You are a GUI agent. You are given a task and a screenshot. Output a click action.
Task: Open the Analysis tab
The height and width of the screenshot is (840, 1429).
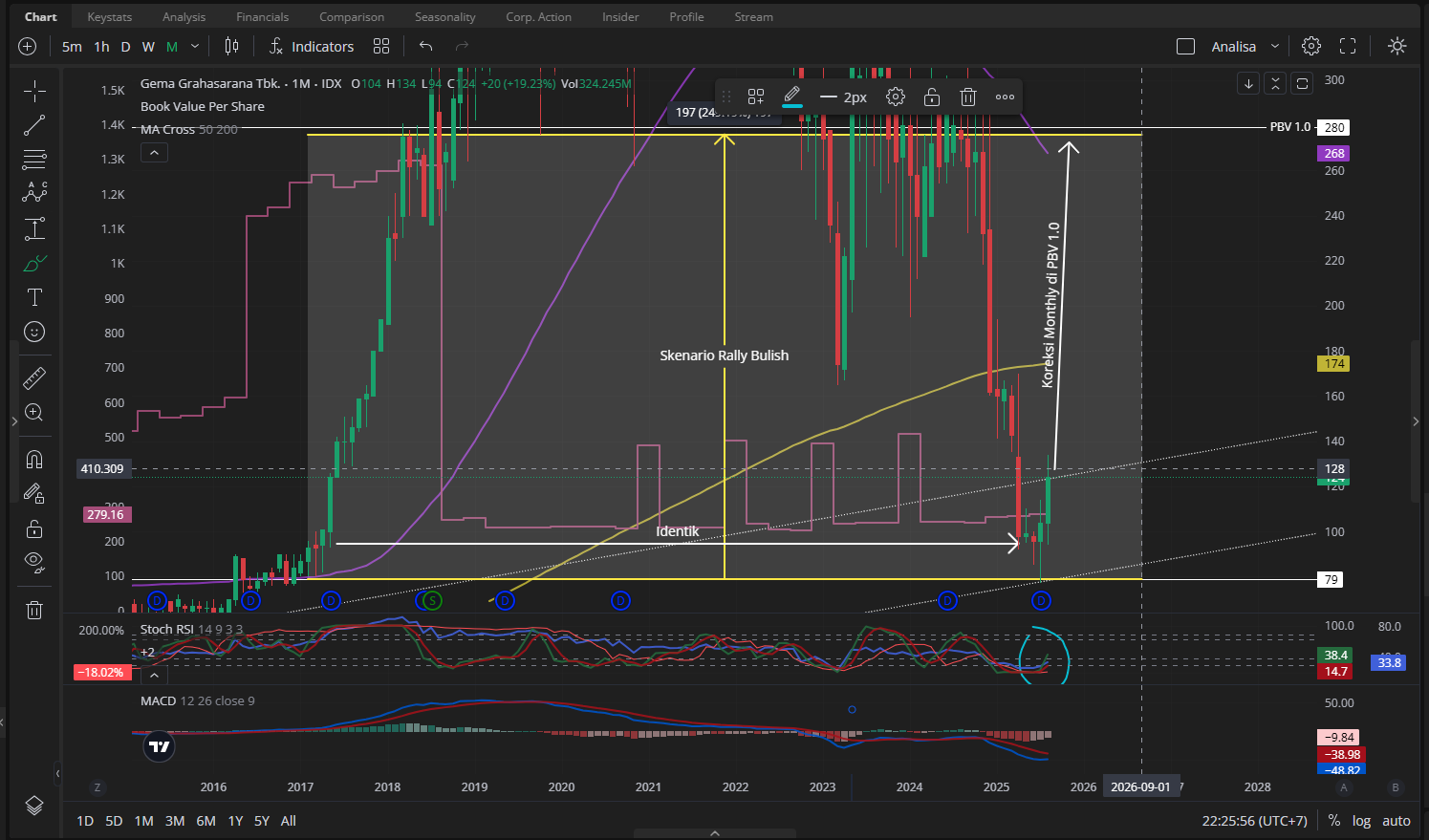[184, 17]
